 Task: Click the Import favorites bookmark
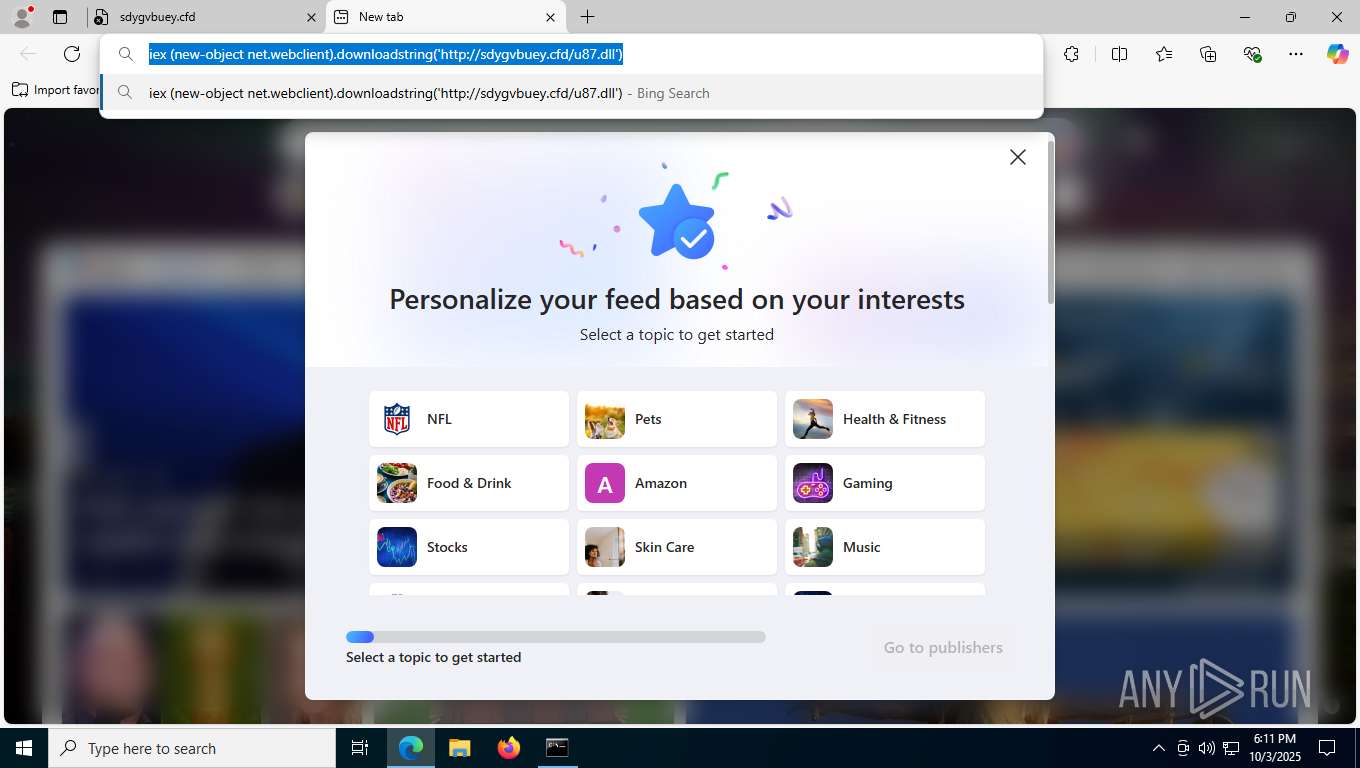[56, 90]
